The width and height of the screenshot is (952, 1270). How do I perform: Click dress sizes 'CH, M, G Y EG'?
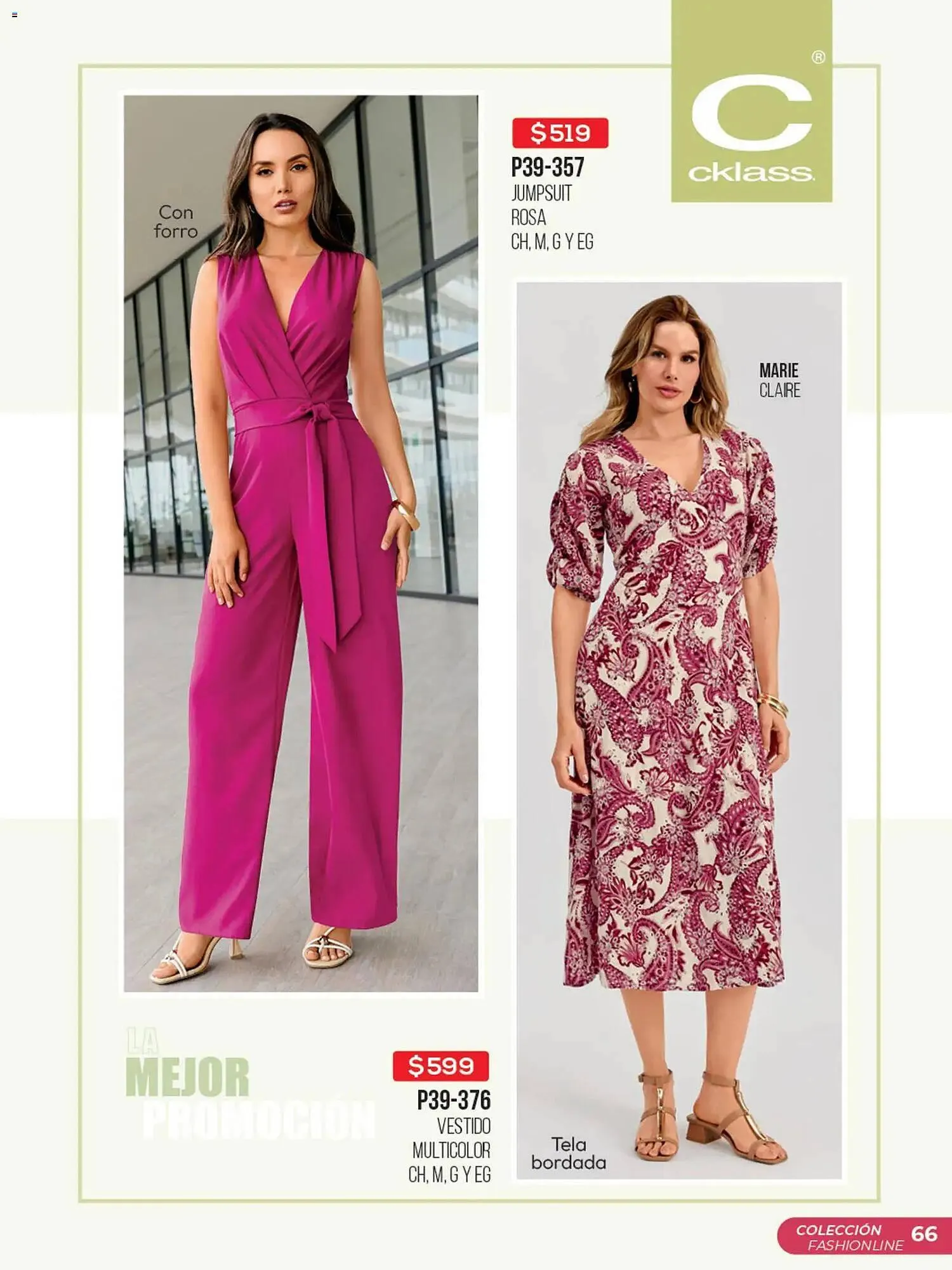click(449, 1175)
